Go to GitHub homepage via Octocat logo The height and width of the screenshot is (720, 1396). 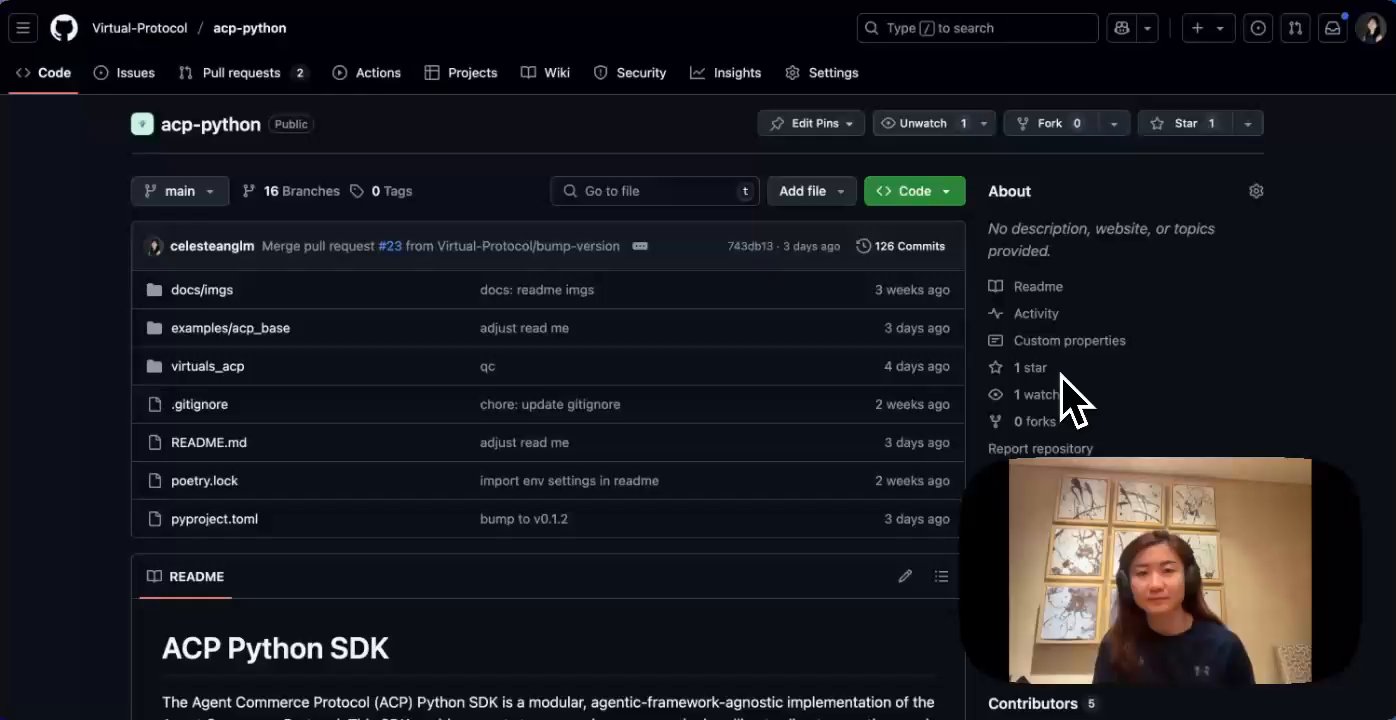(x=64, y=28)
